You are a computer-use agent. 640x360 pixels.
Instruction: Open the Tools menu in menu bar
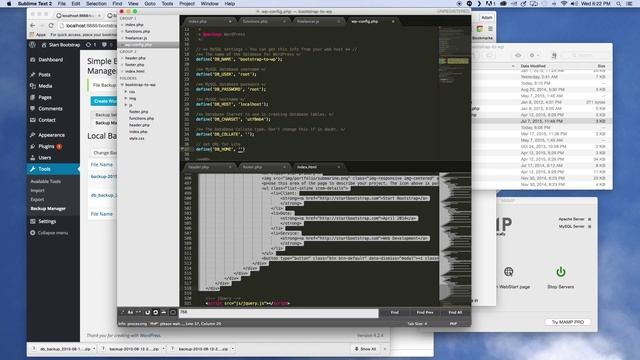pos(167,4)
